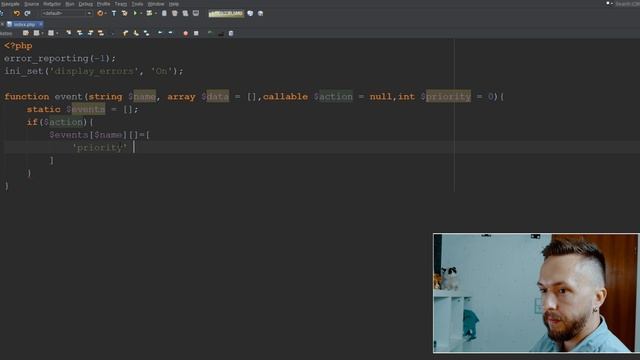Screen dimensions: 640x360
Task: Click the Last Edit icon in editor toolbar
Action: pos(26,33)
